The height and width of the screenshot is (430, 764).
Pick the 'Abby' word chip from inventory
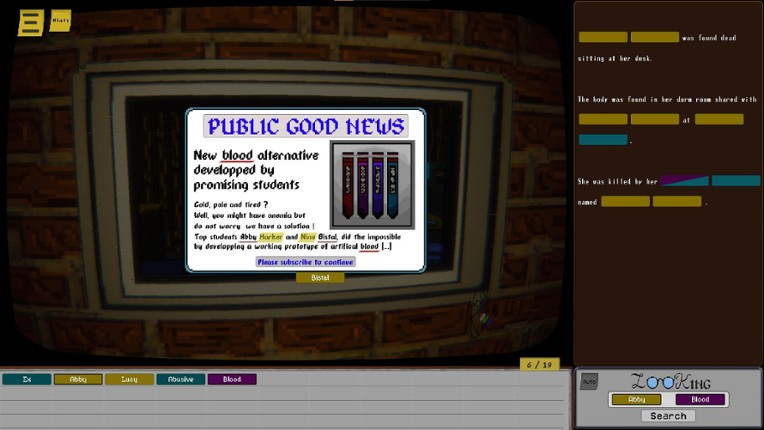(x=78, y=379)
